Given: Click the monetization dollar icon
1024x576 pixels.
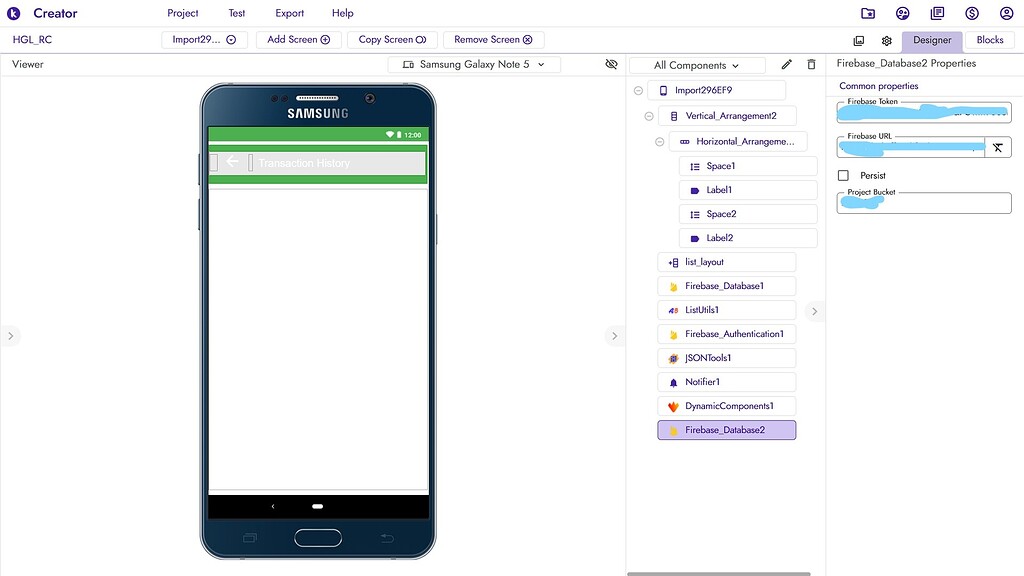Looking at the screenshot, I should tap(971, 13).
